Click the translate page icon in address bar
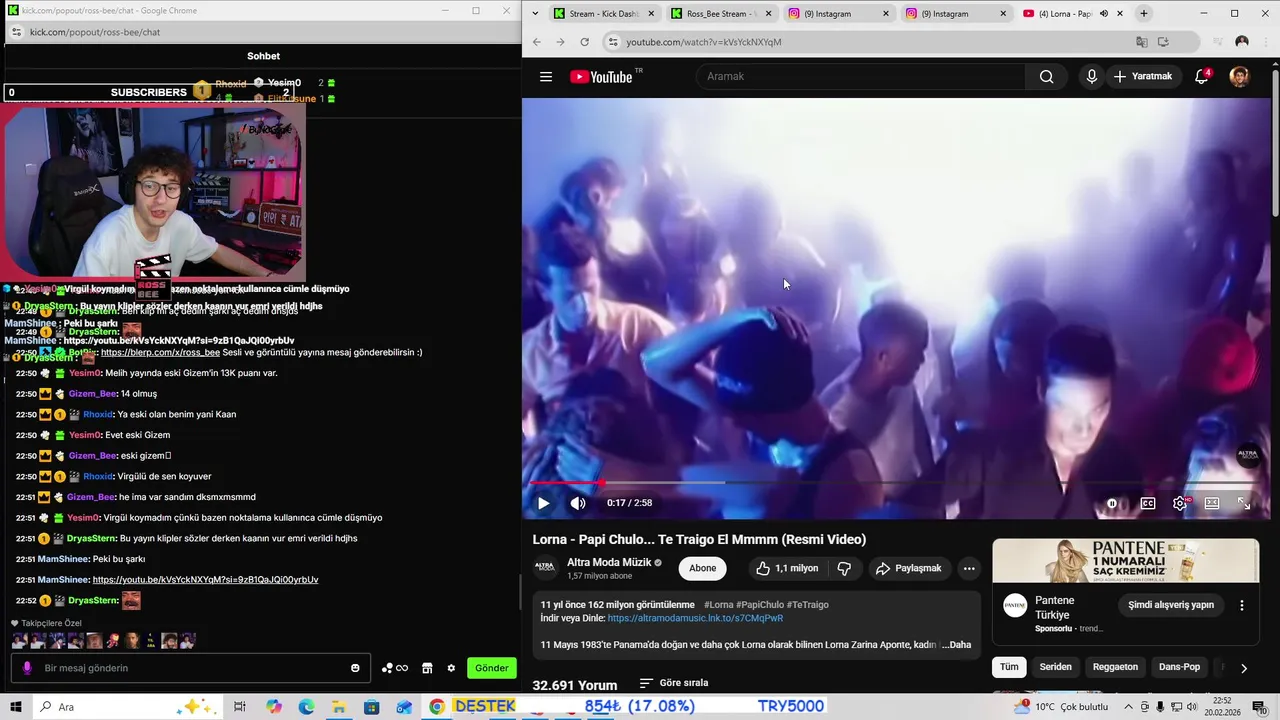 point(1141,42)
